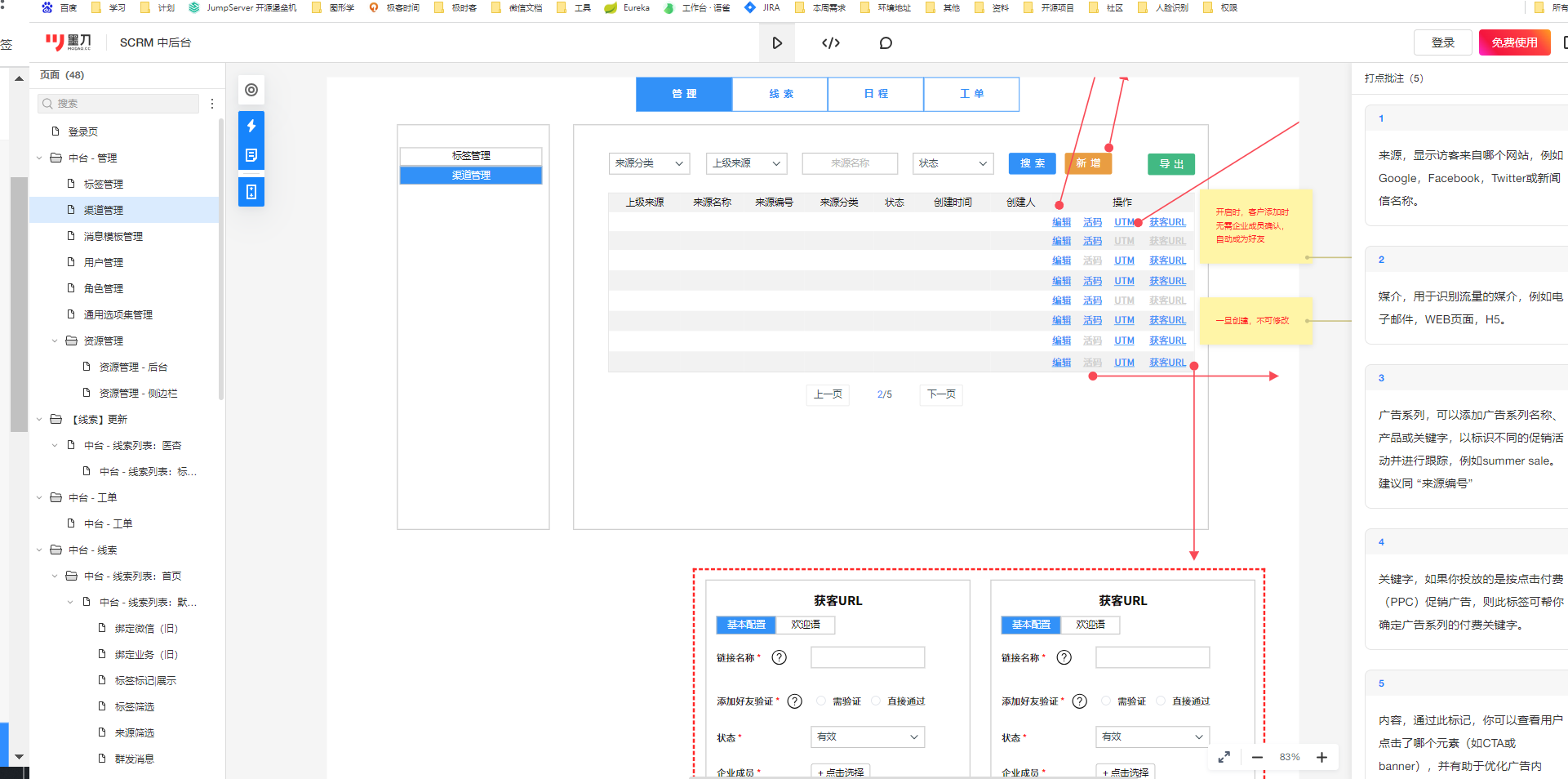This screenshot has height=779, width=1568.
Task: Open the 百度 bookmark
Action: (60, 7)
